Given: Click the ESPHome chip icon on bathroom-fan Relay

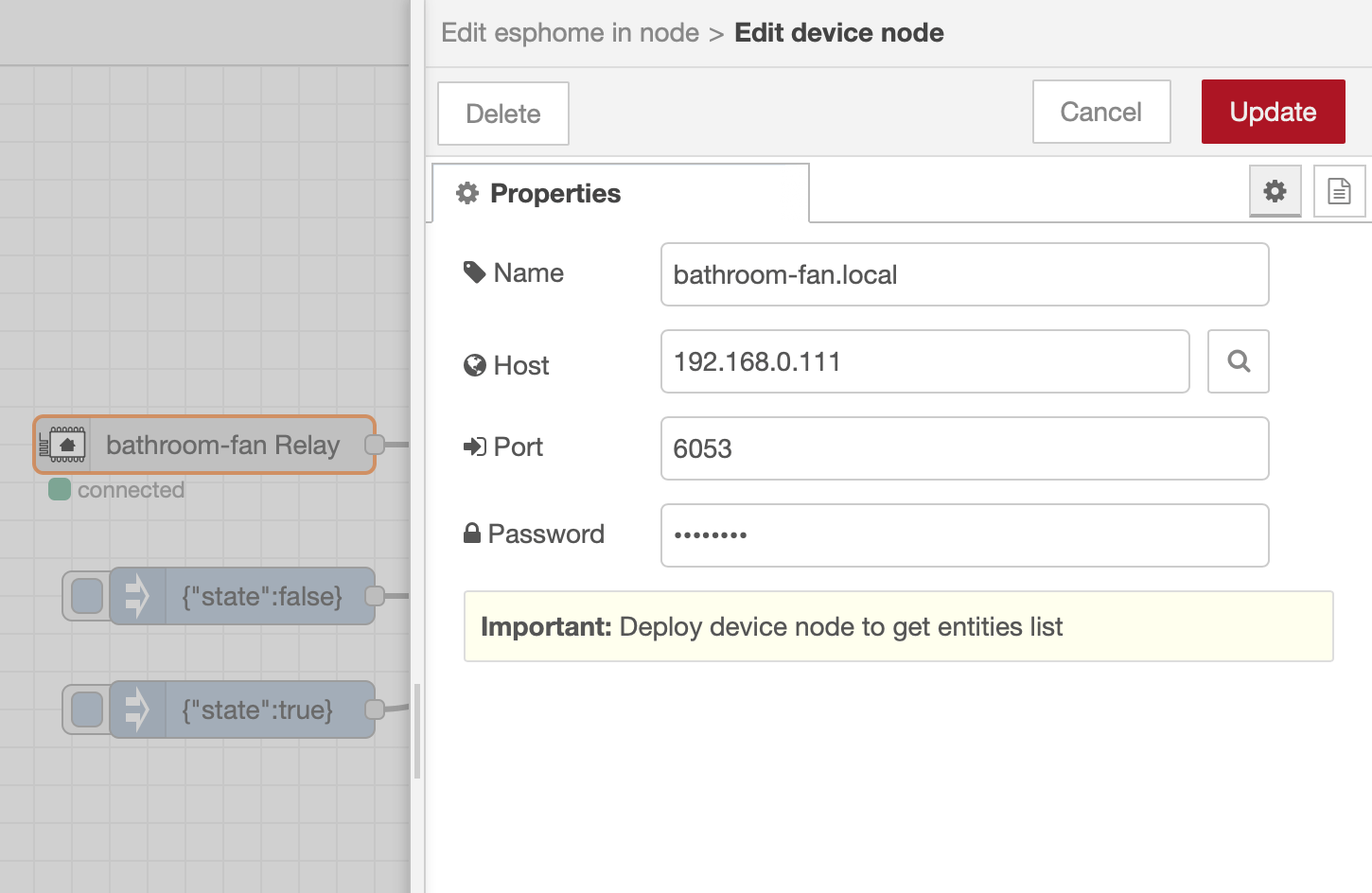Looking at the screenshot, I should 63,445.
